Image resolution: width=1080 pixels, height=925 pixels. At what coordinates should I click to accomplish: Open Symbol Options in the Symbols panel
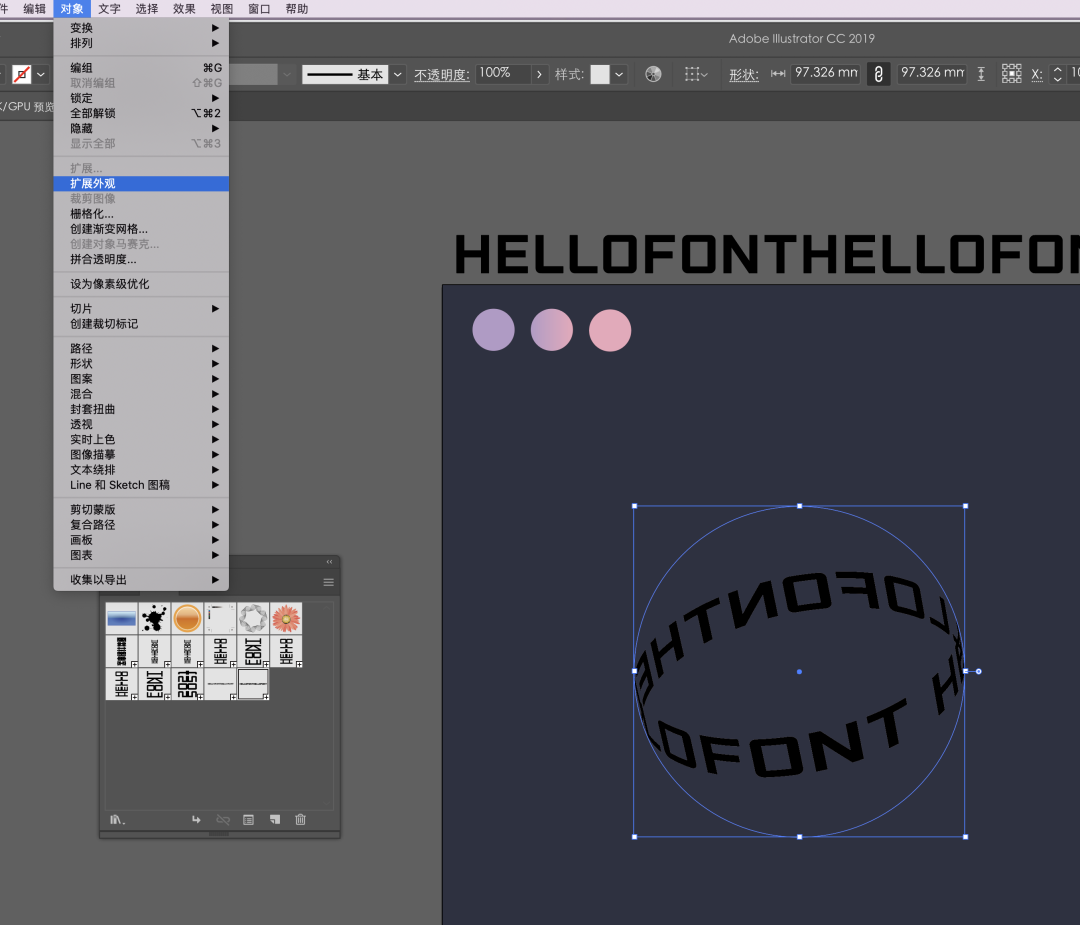click(248, 820)
